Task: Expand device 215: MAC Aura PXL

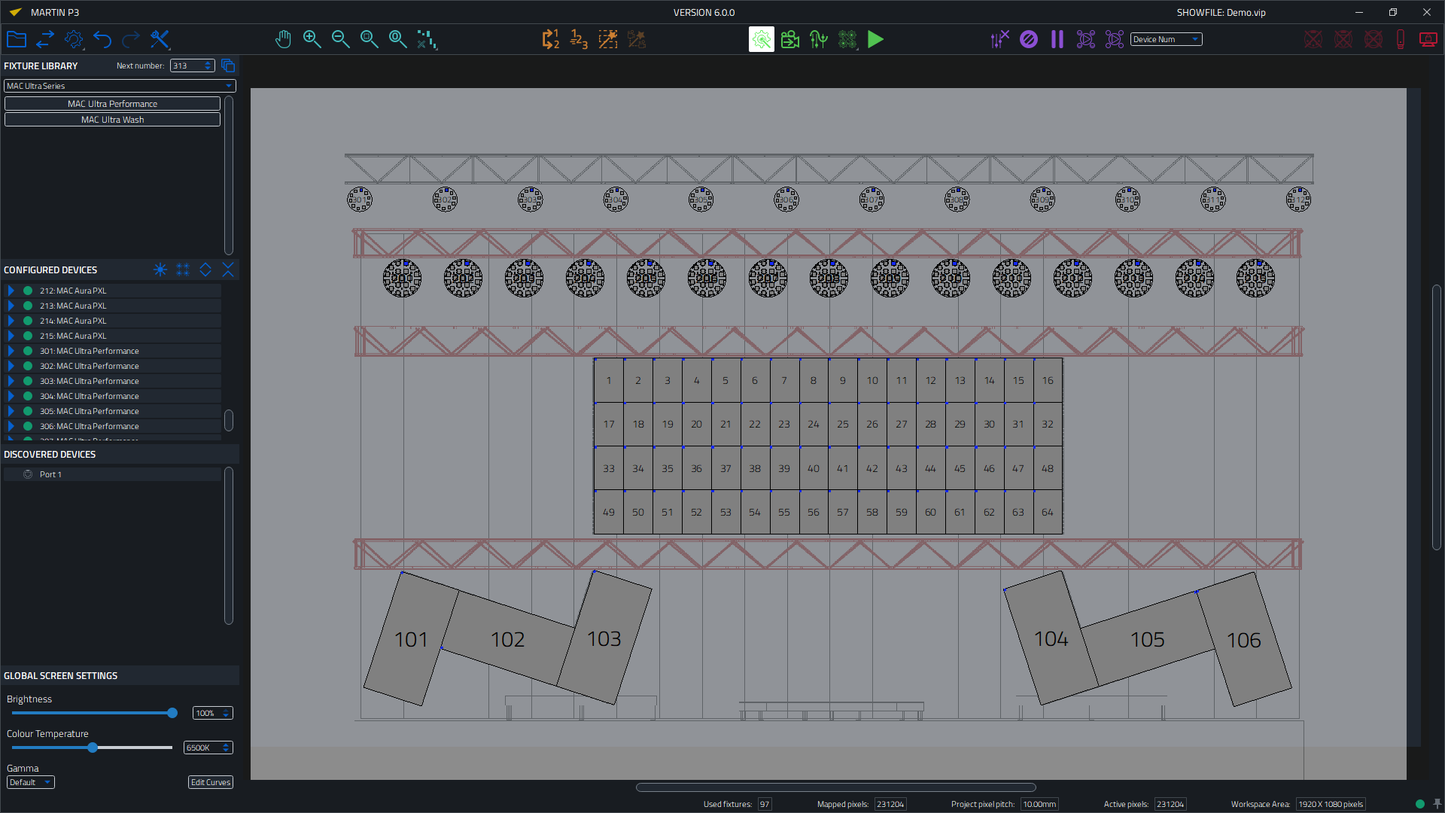Action: [x=11, y=336]
